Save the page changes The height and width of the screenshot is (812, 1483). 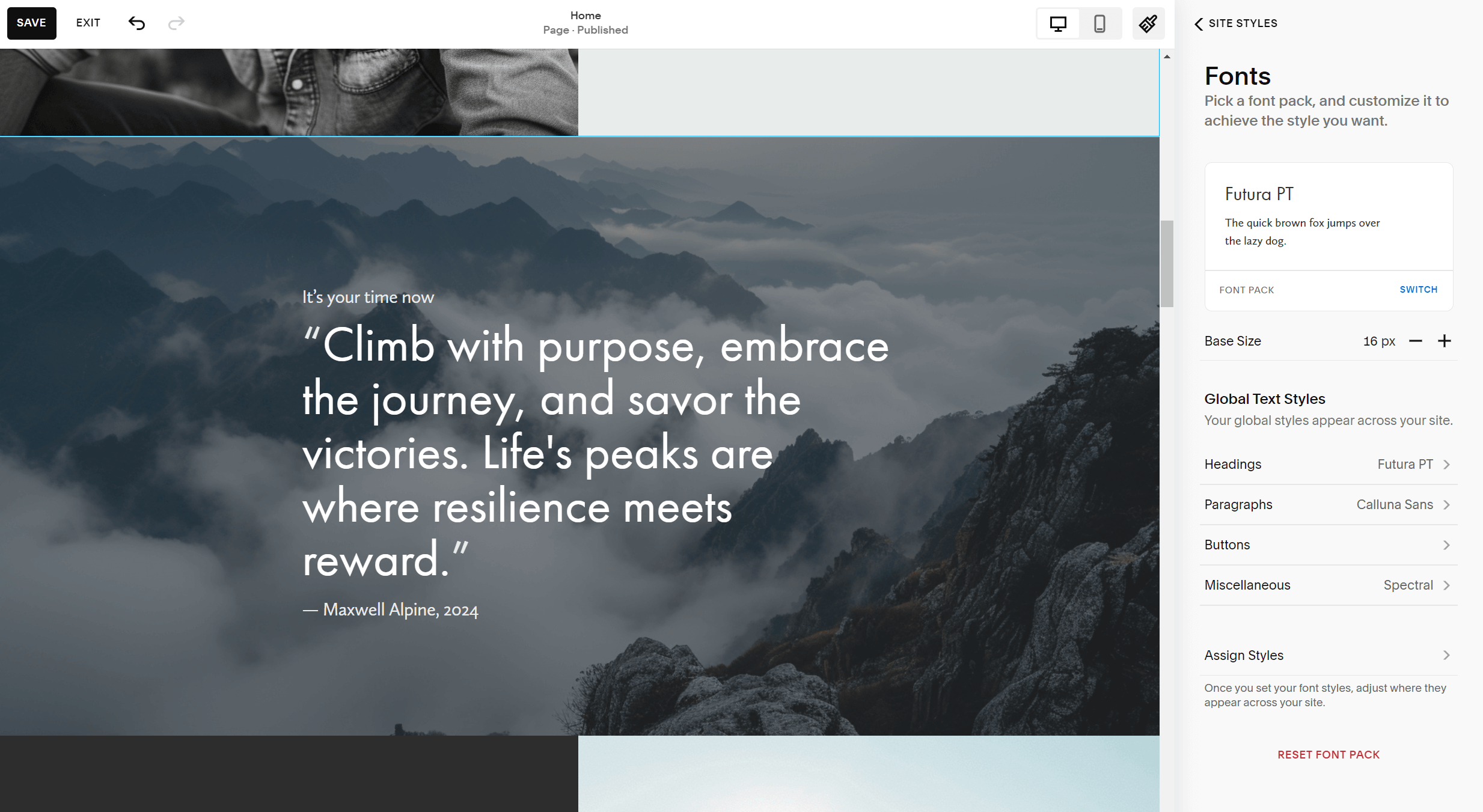click(32, 23)
